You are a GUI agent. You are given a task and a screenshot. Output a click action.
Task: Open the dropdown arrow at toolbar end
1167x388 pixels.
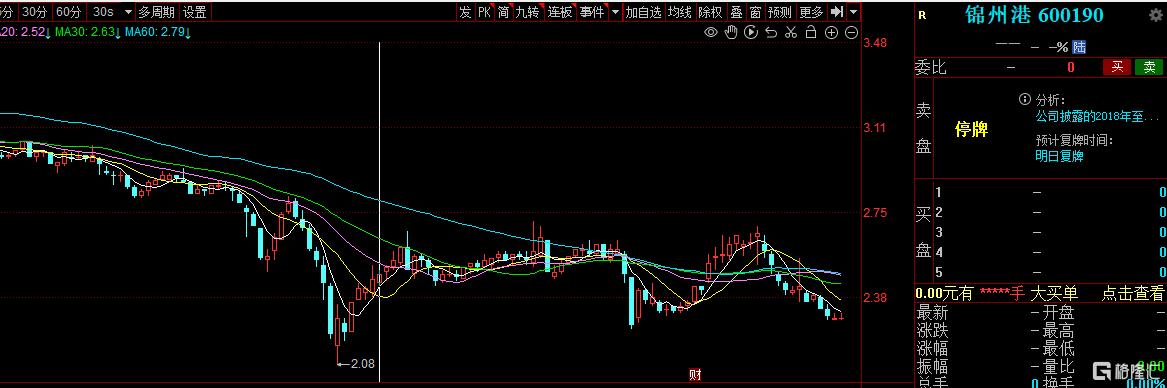point(853,12)
